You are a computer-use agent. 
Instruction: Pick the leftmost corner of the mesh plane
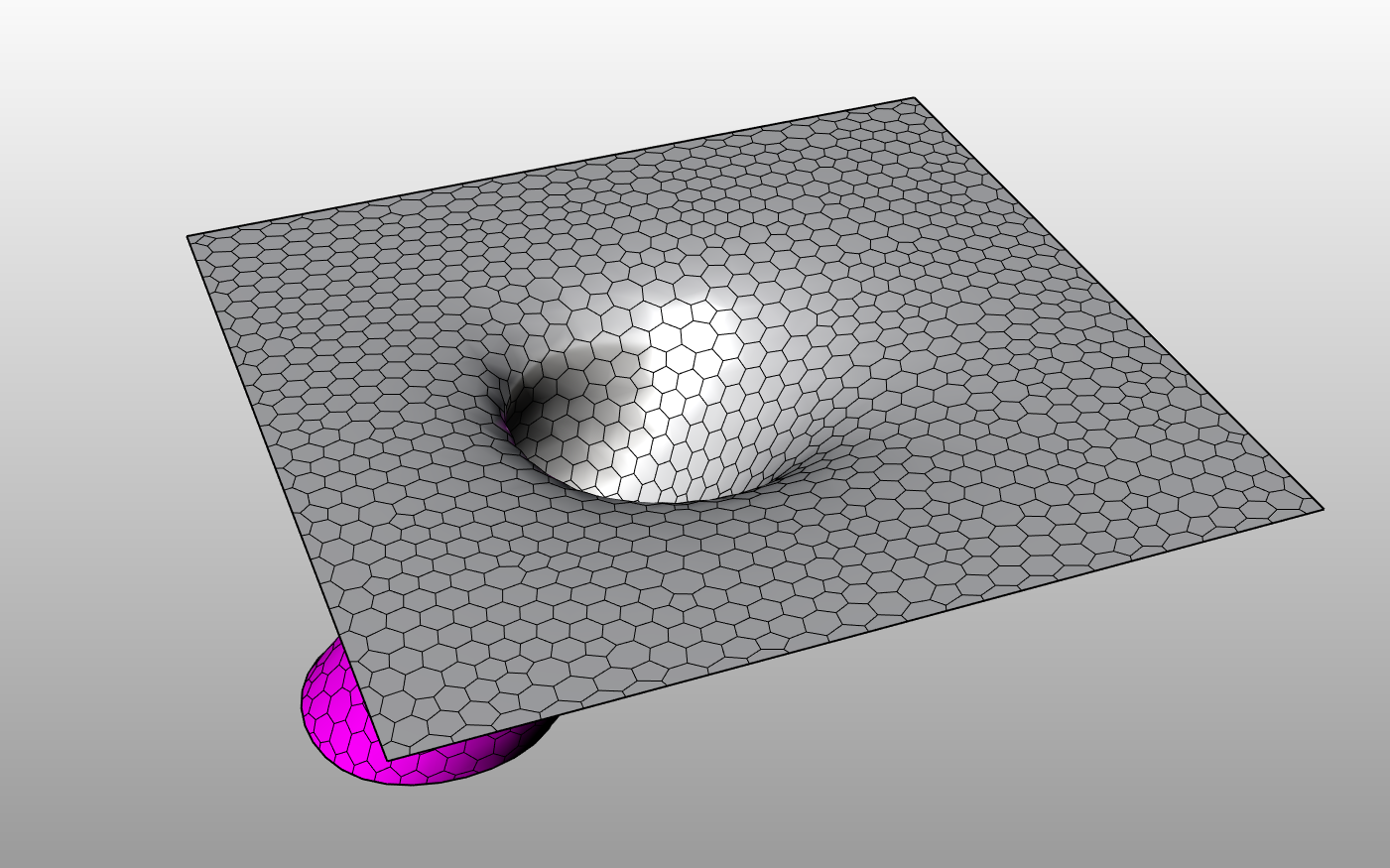point(189,236)
